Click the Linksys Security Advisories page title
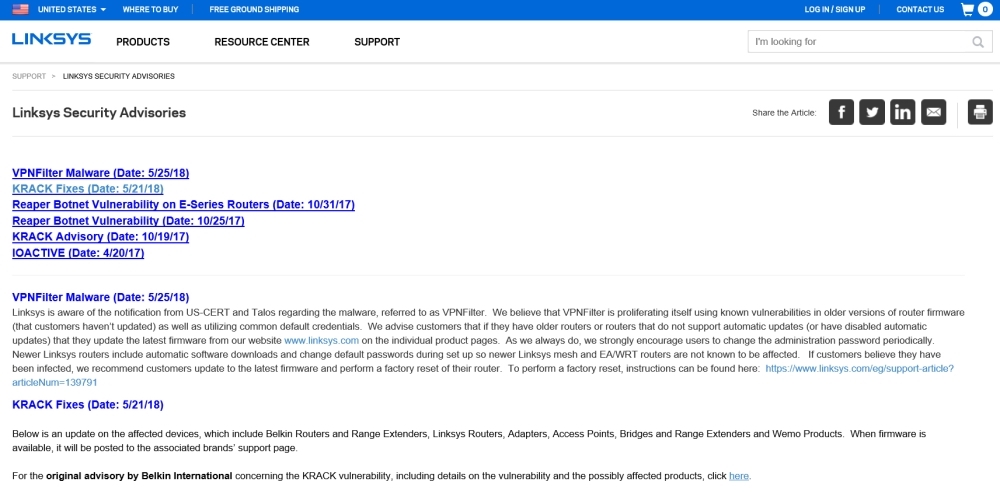The image size is (1000, 492). [99, 113]
